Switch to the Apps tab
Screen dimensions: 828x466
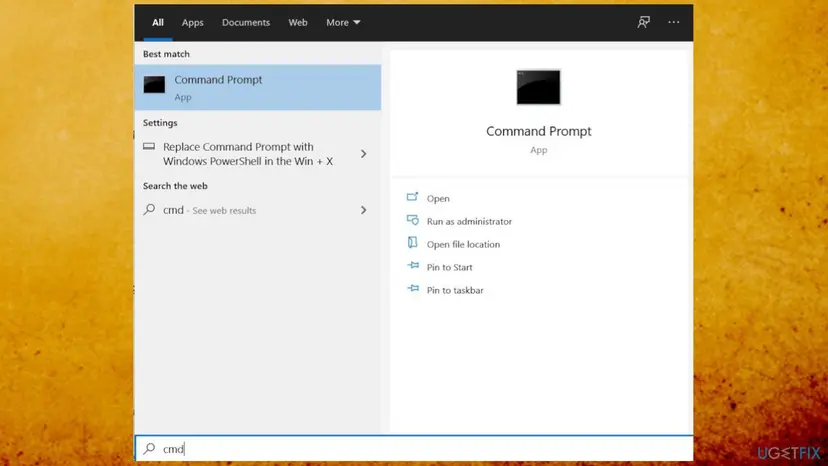pos(193,22)
